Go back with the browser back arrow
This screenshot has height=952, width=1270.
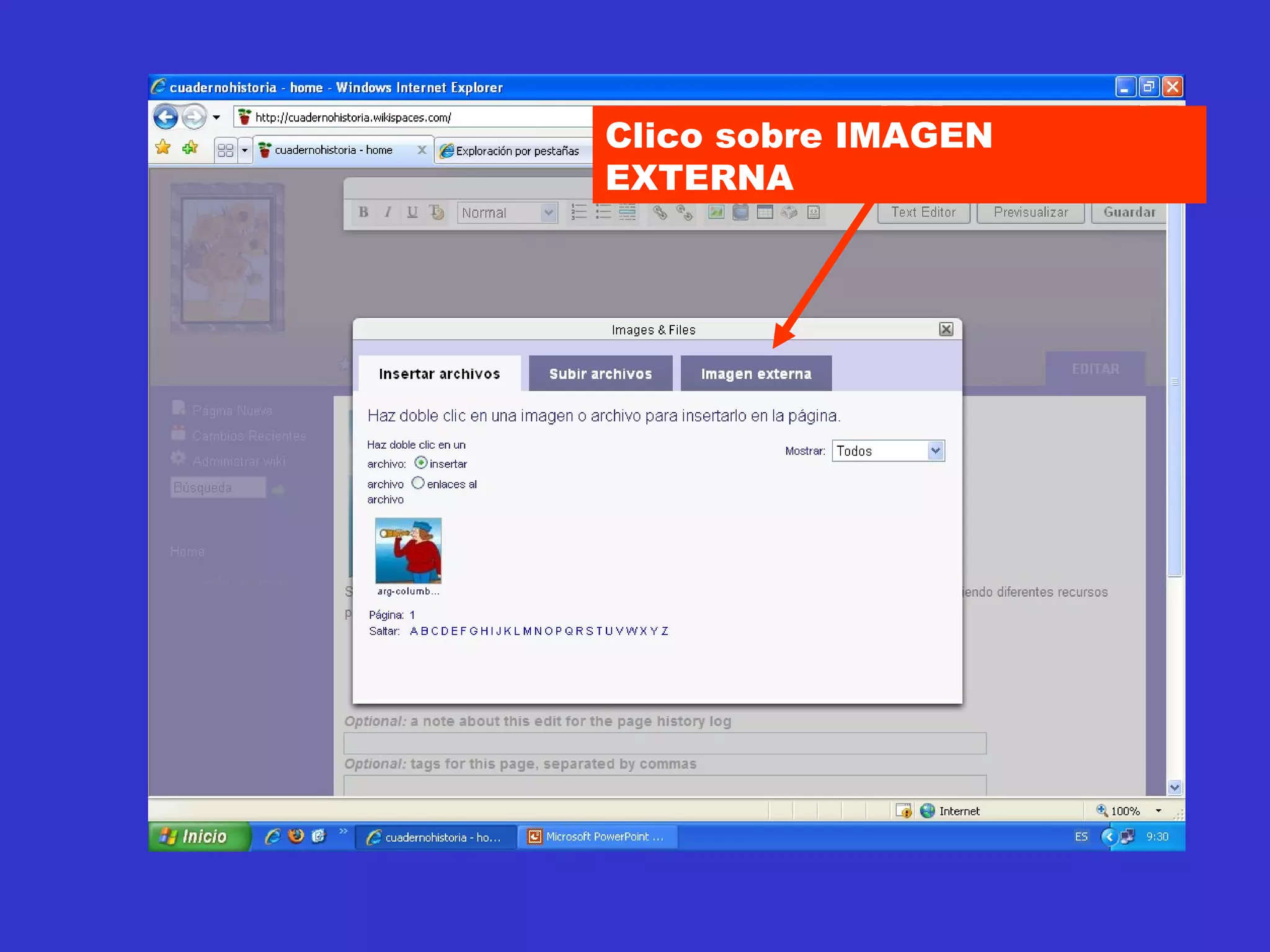click(x=166, y=117)
